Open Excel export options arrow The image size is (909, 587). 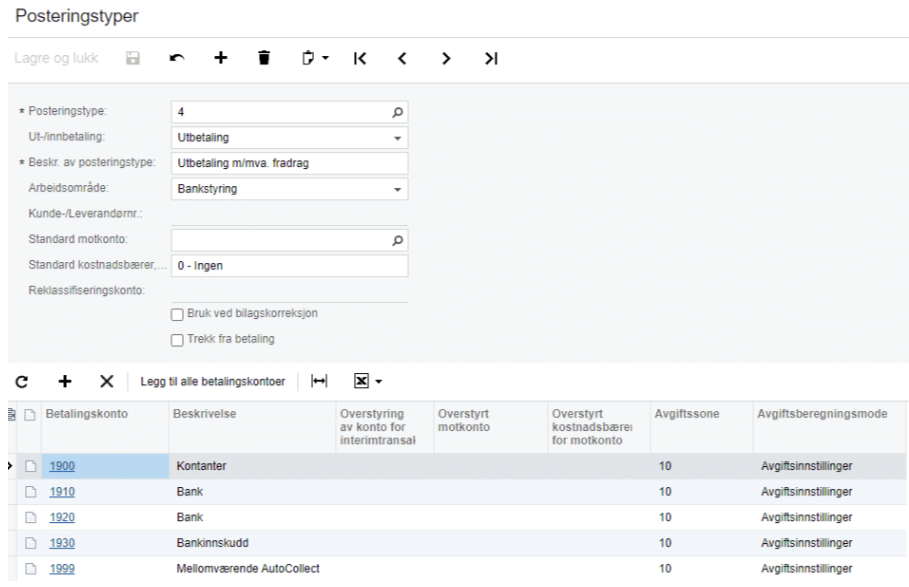pyautogui.click(x=379, y=381)
